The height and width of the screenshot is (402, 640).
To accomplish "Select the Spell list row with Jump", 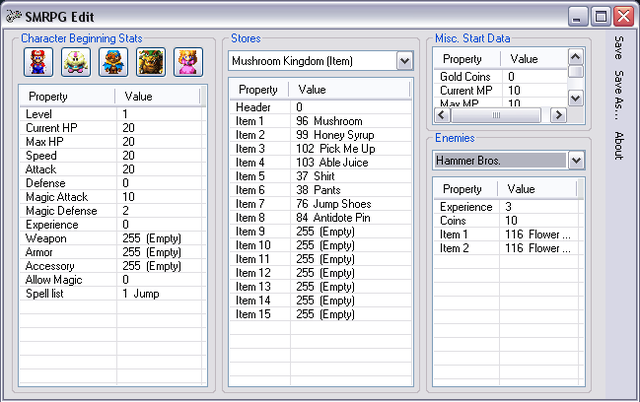I will [111, 294].
